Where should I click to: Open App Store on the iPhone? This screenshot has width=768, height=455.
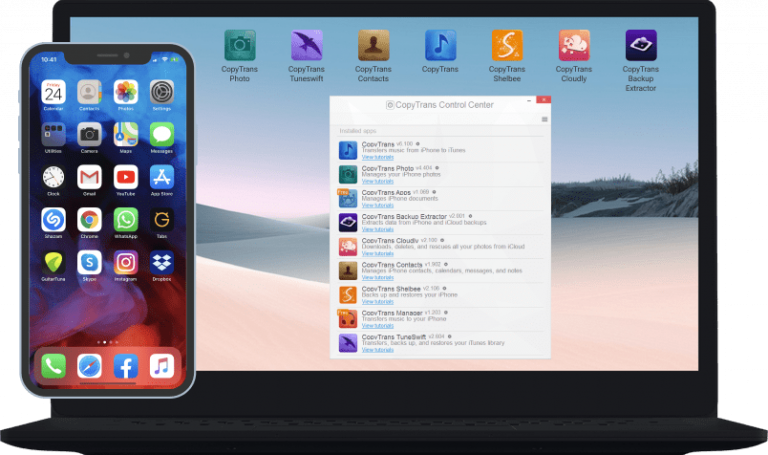pyautogui.click(x=162, y=177)
